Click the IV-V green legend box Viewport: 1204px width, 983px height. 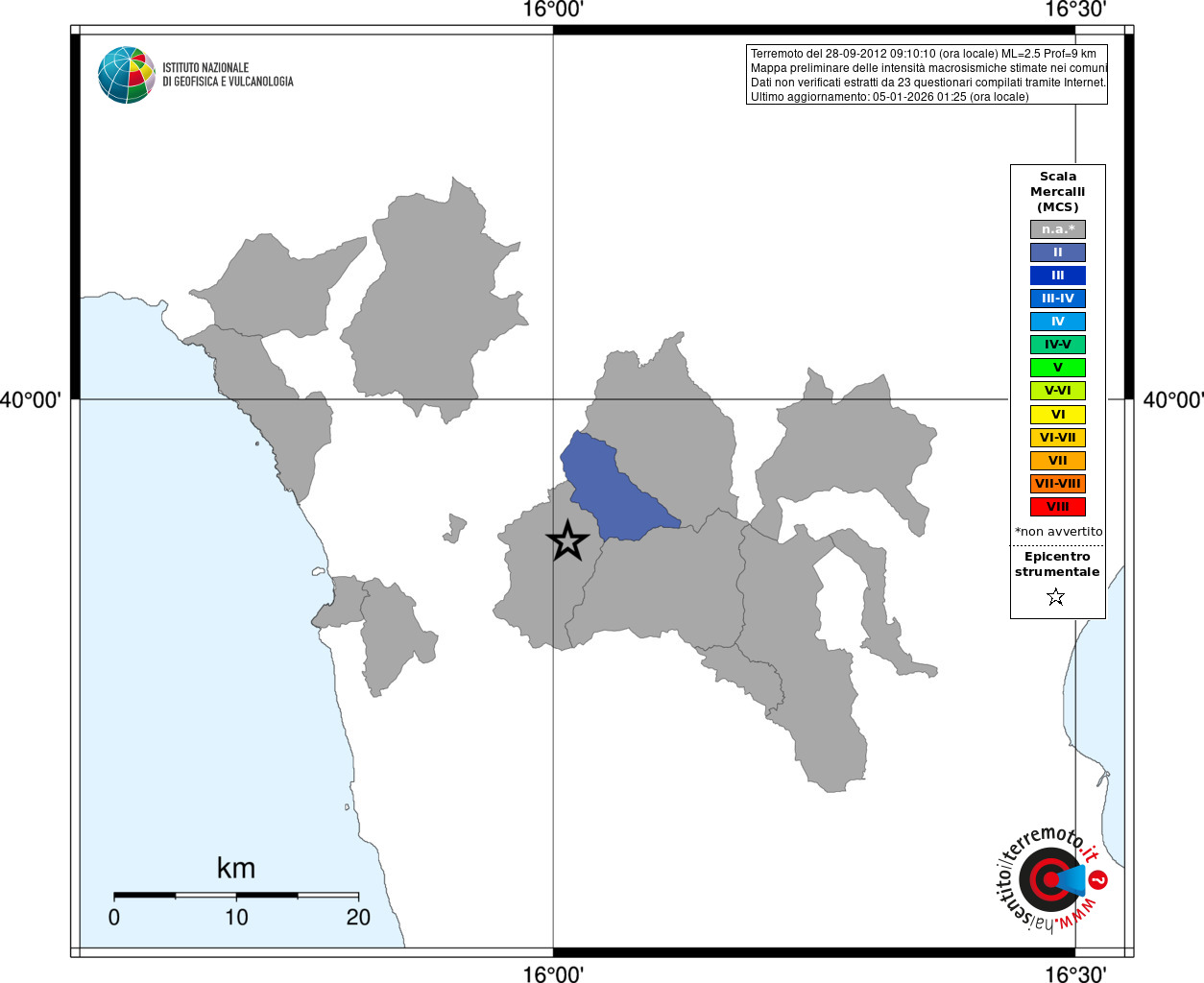1058,345
